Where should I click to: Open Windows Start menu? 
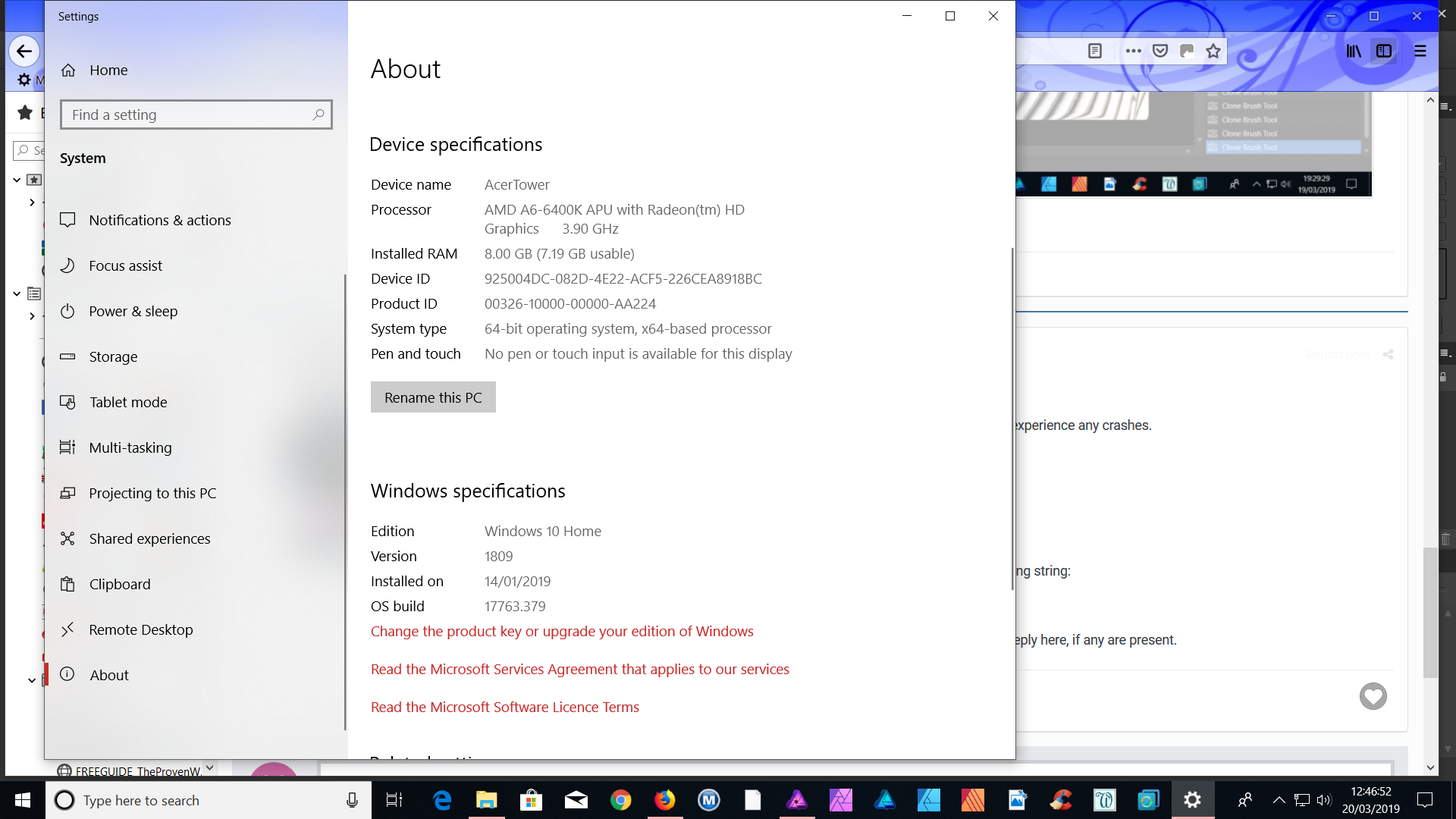[x=23, y=800]
